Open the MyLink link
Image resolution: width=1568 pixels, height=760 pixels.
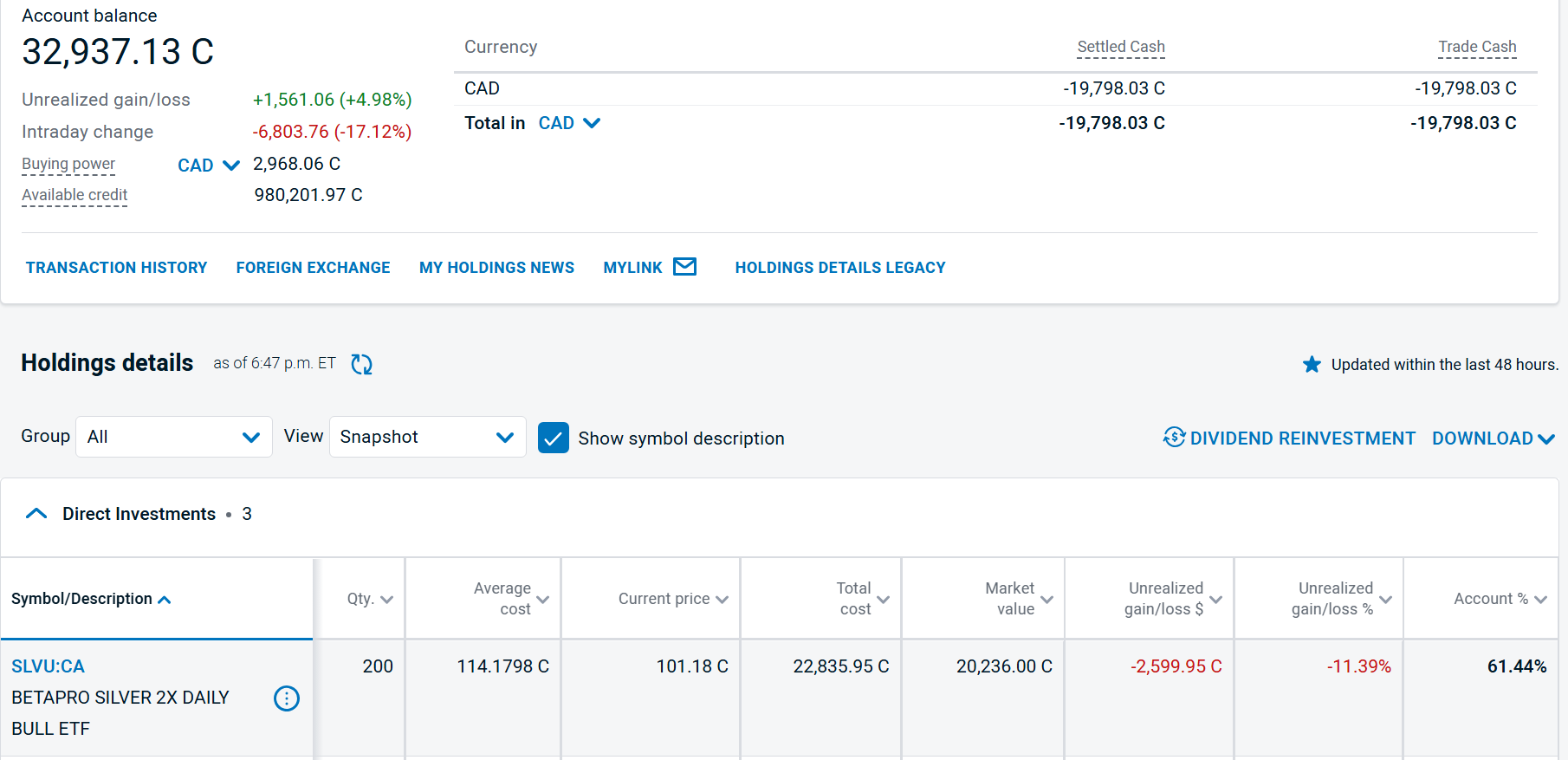[633, 268]
